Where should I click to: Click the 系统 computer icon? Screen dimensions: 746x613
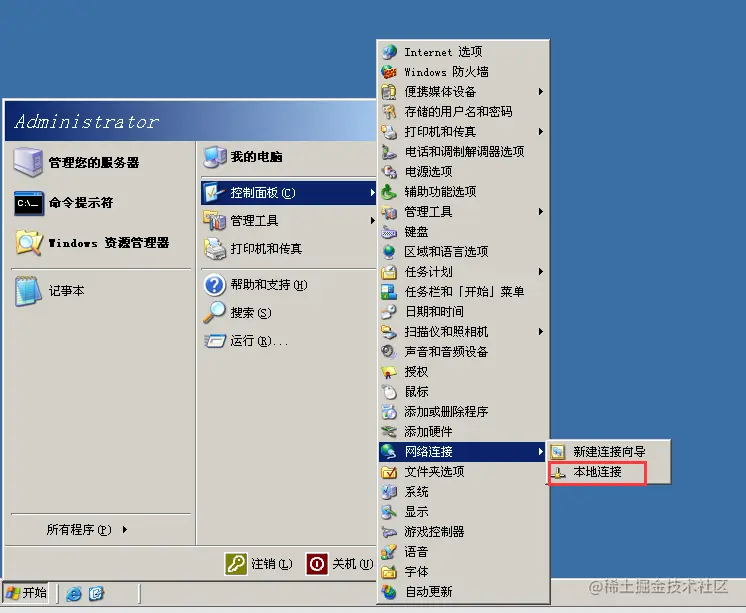[389, 492]
